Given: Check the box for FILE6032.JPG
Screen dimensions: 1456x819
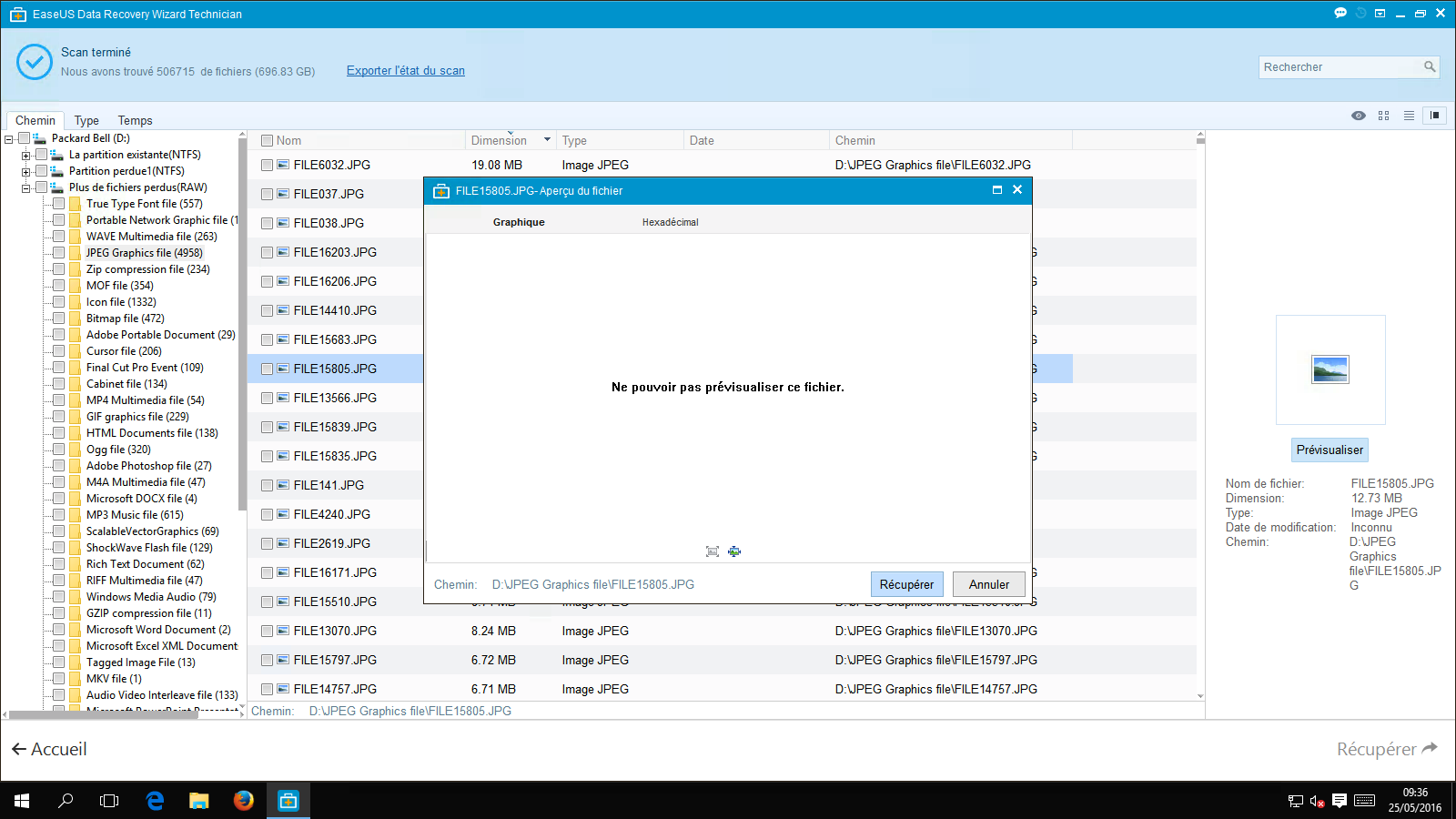Looking at the screenshot, I should click(268, 166).
